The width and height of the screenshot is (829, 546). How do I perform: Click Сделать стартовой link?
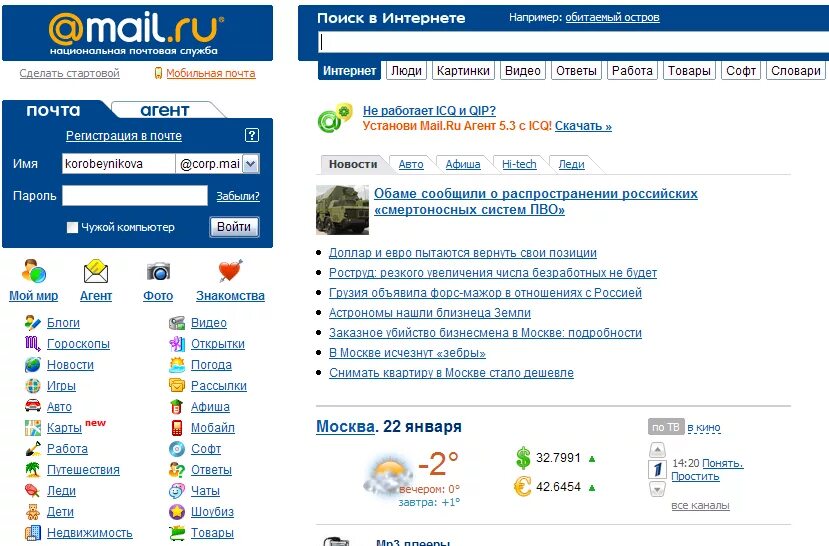[69, 73]
